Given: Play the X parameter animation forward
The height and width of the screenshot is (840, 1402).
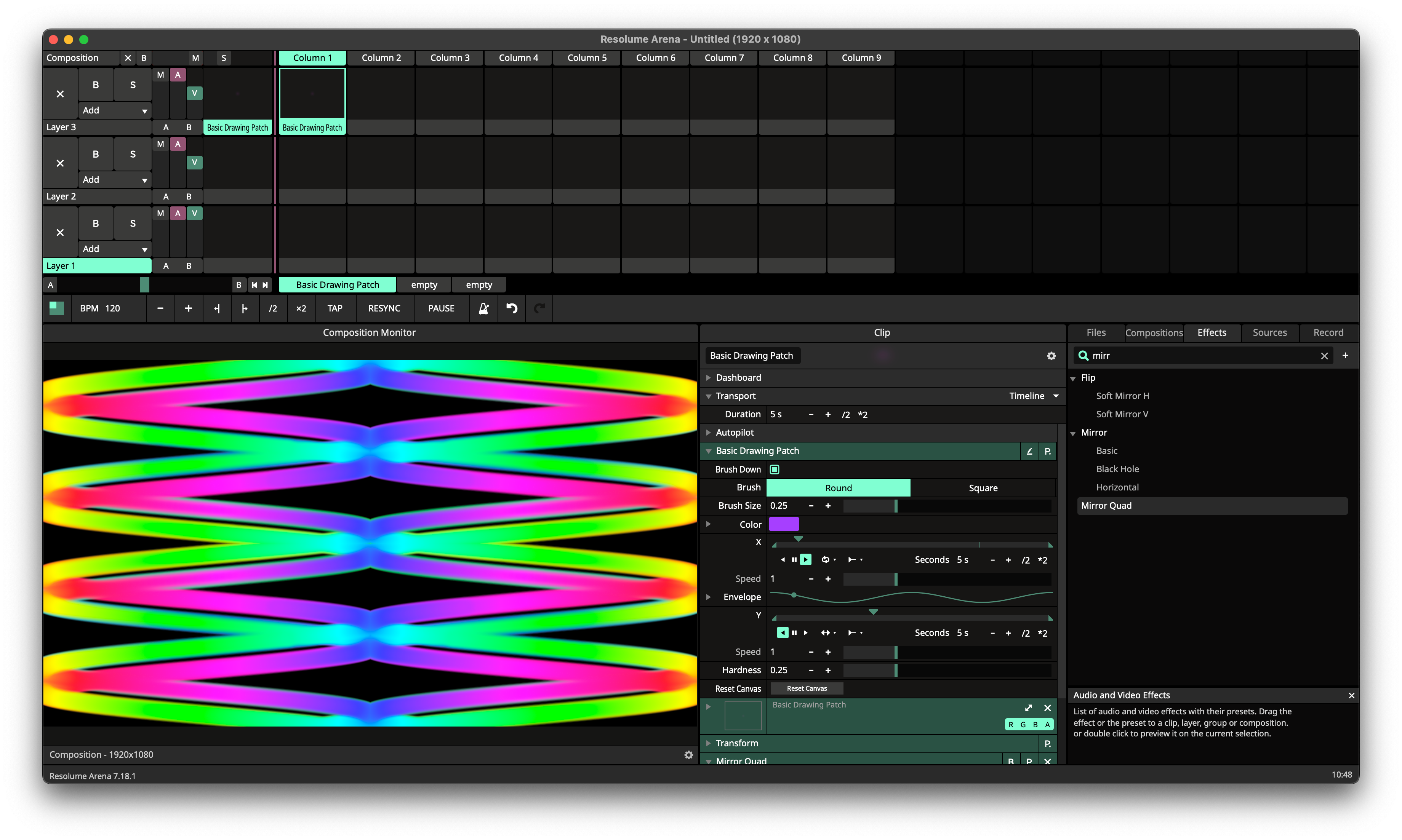Looking at the screenshot, I should (805, 559).
